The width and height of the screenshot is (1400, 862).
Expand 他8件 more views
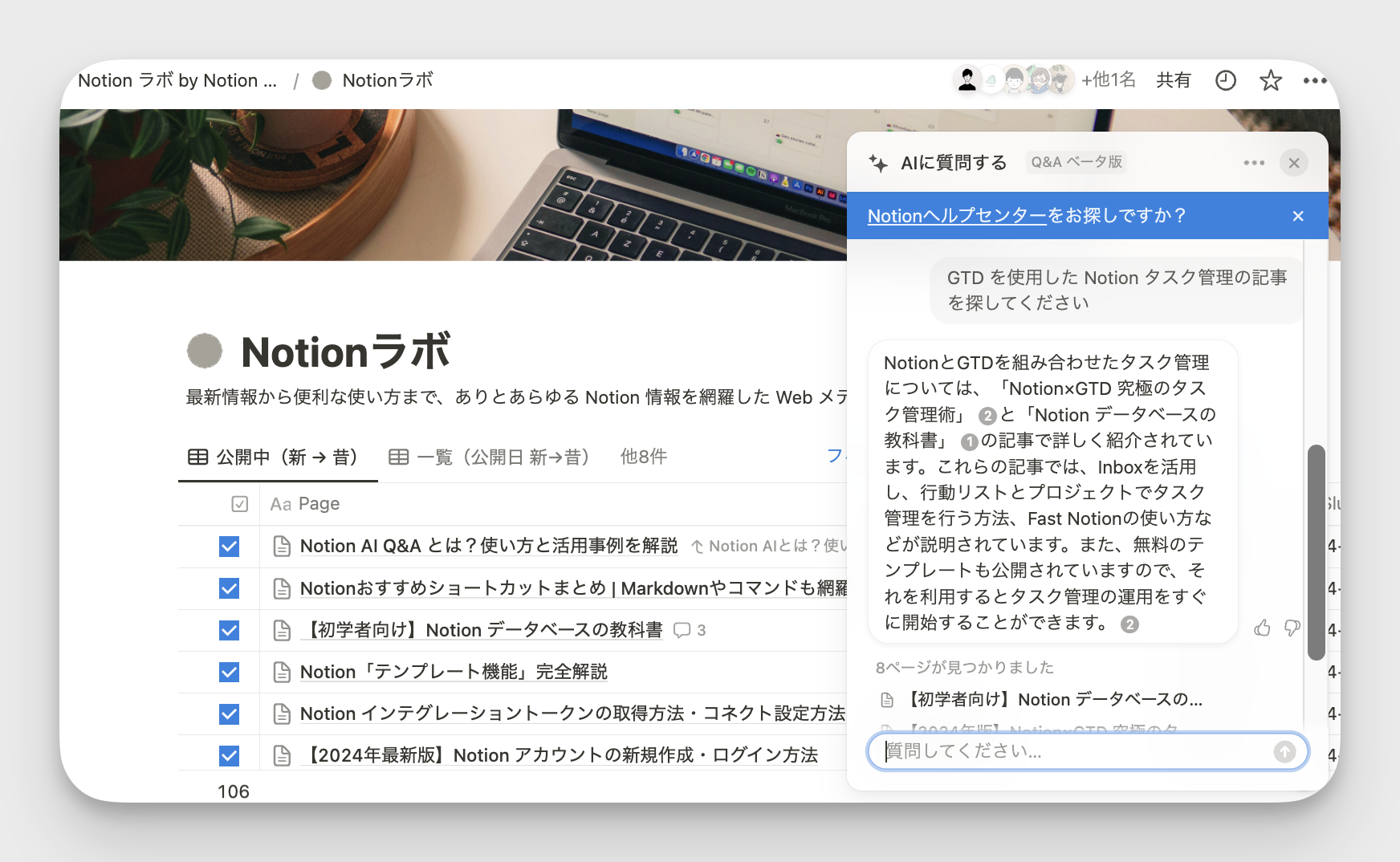click(643, 457)
